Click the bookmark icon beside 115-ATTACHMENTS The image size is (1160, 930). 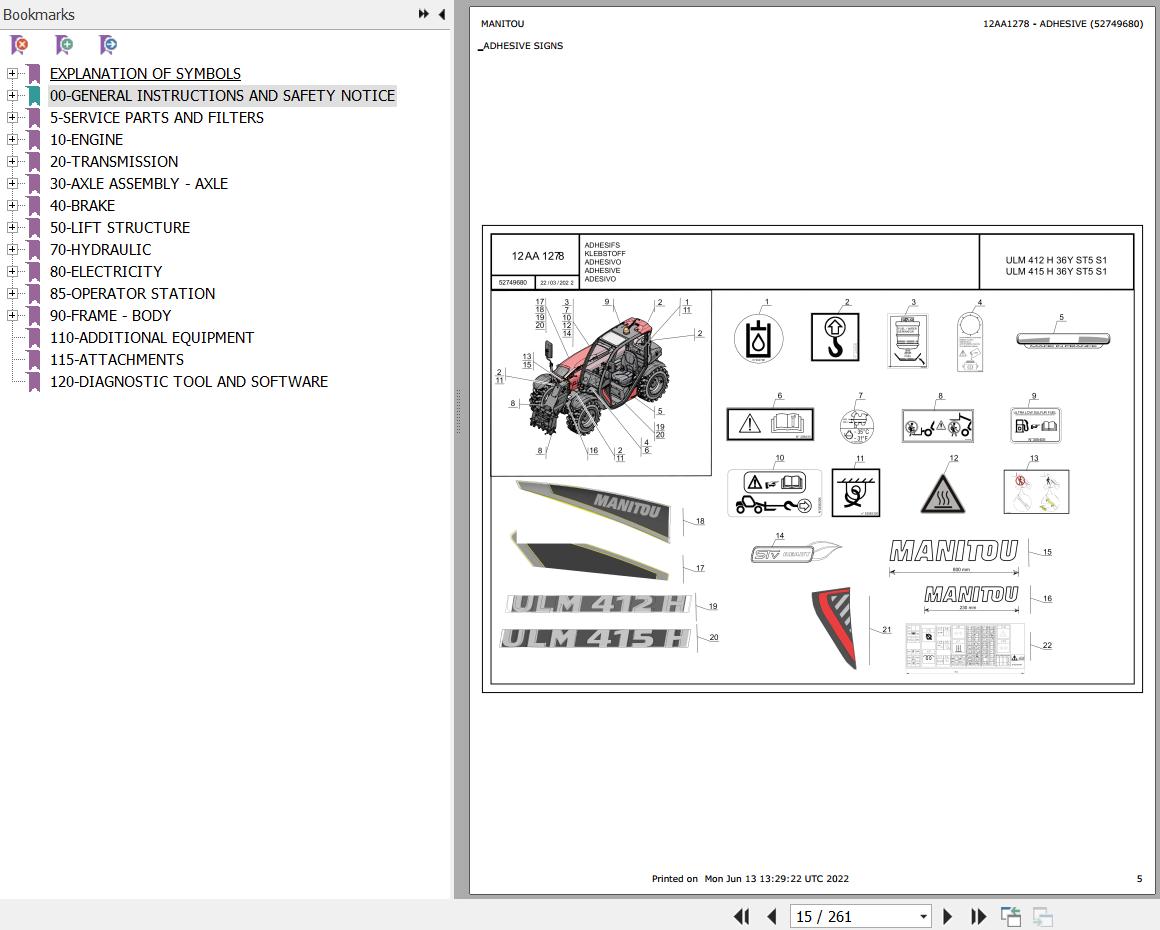tap(33, 360)
